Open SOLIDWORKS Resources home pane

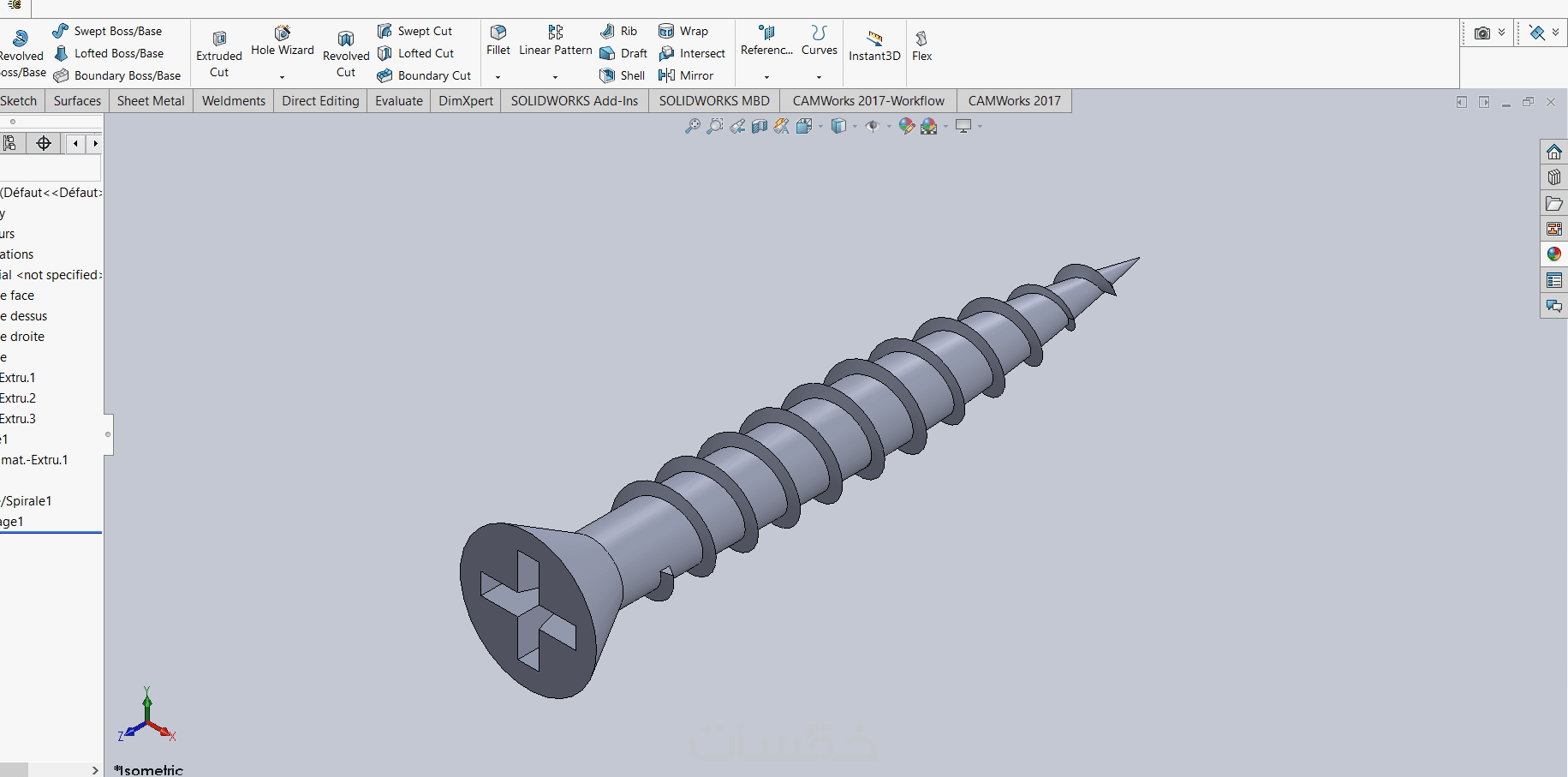pos(1554,152)
